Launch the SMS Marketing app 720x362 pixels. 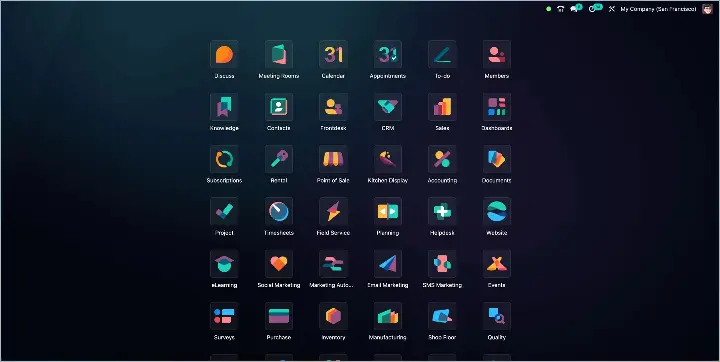click(442, 264)
